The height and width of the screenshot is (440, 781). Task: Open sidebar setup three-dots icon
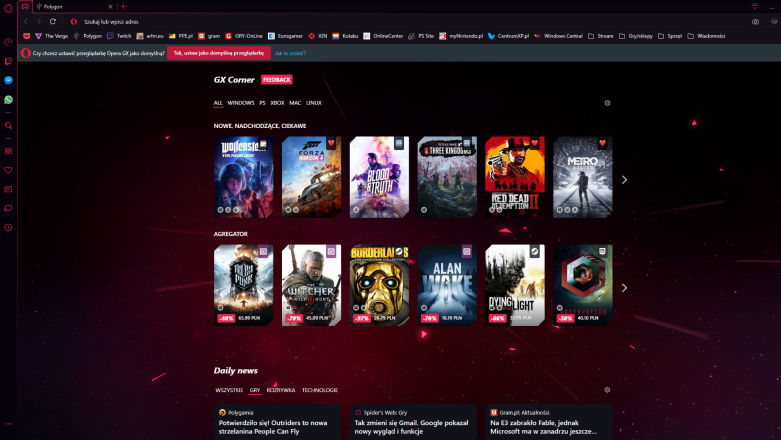click(8, 424)
